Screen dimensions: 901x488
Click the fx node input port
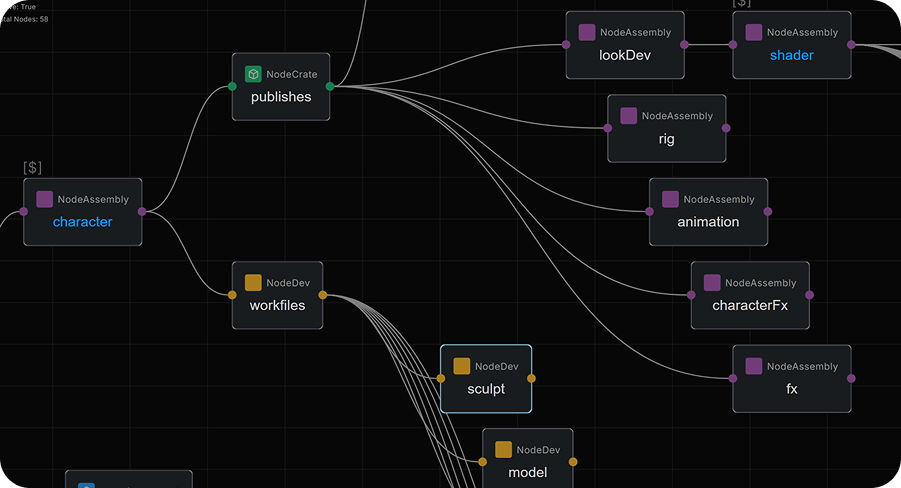point(733,378)
